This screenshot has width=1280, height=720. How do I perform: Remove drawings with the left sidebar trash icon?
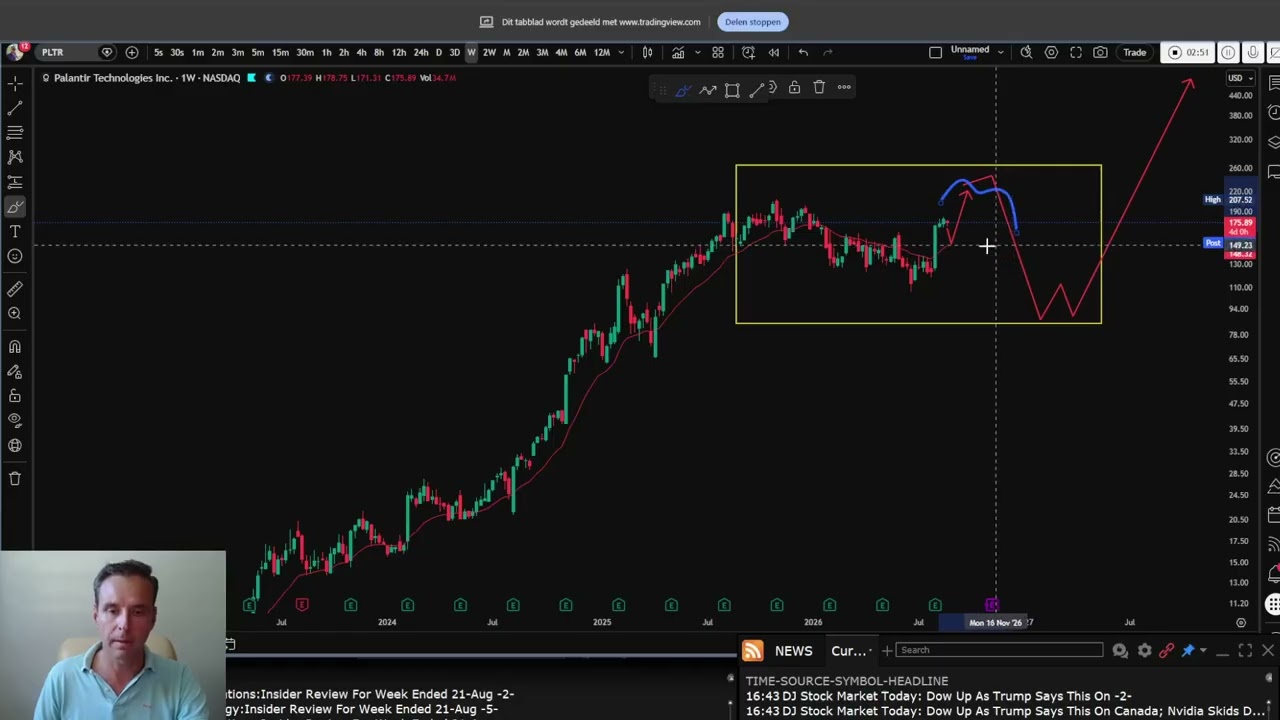[15, 479]
